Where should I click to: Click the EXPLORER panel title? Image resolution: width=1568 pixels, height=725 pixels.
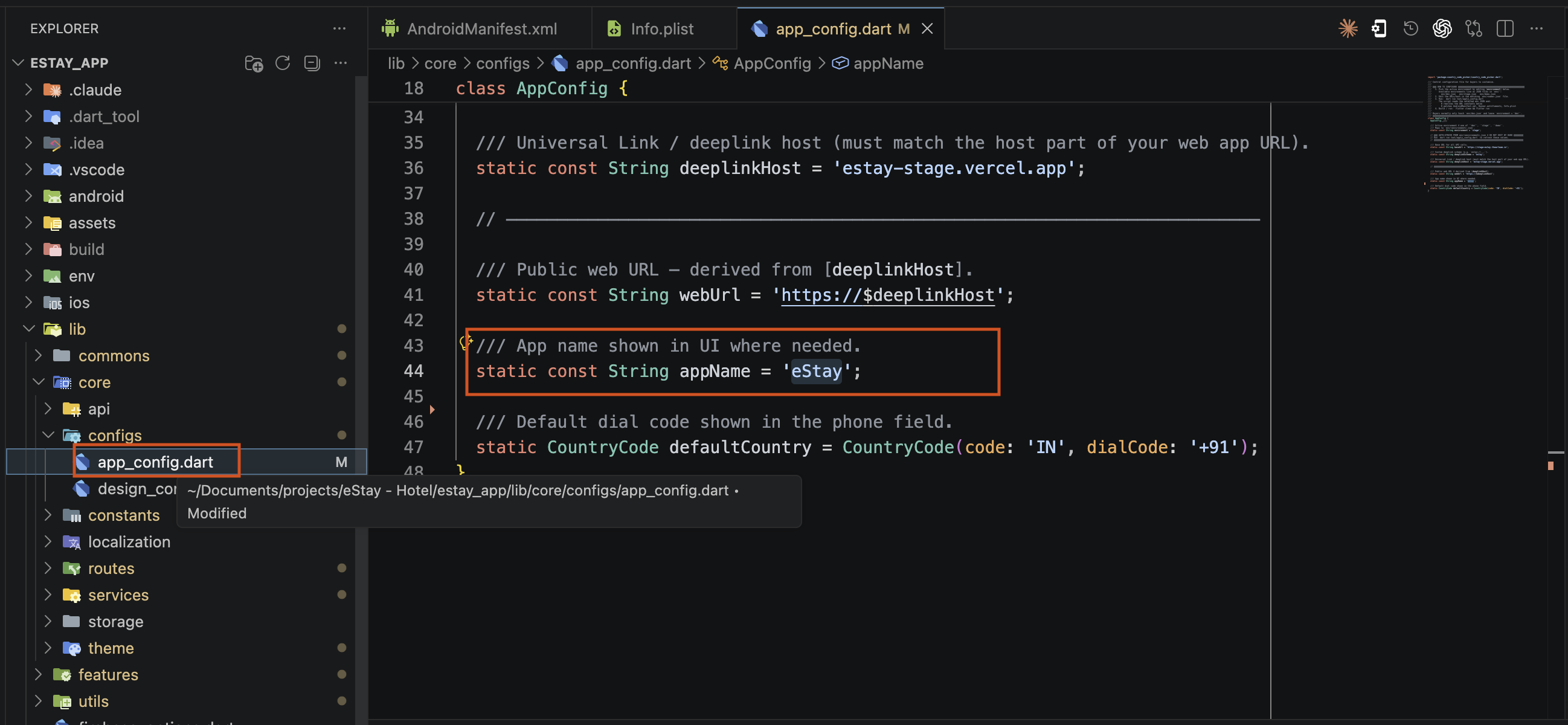point(65,28)
